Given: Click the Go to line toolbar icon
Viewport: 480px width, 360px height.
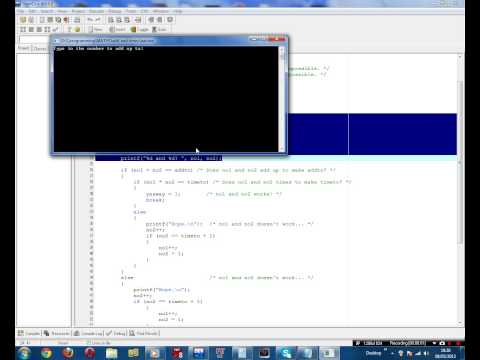Looking at the screenshot, I should [x=138, y=20].
